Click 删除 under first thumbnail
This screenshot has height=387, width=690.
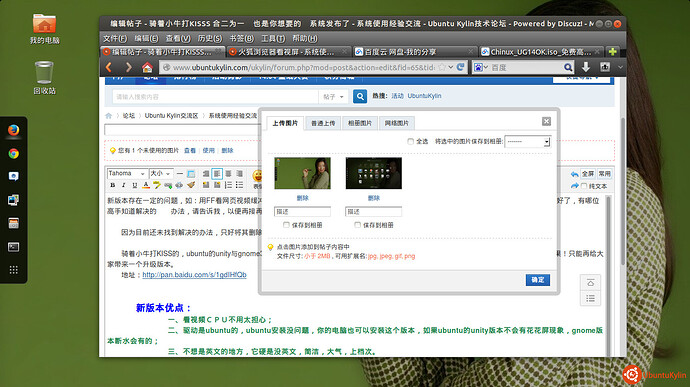click(302, 198)
